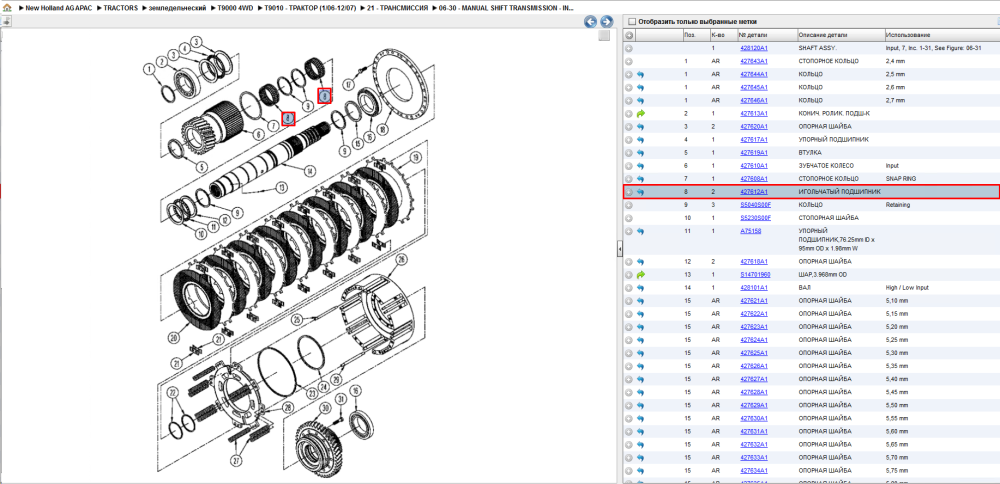The width and height of the screenshot is (1000, 484).
Task: Open 'земледельческий' breadcrumb
Action: tap(175, 8)
